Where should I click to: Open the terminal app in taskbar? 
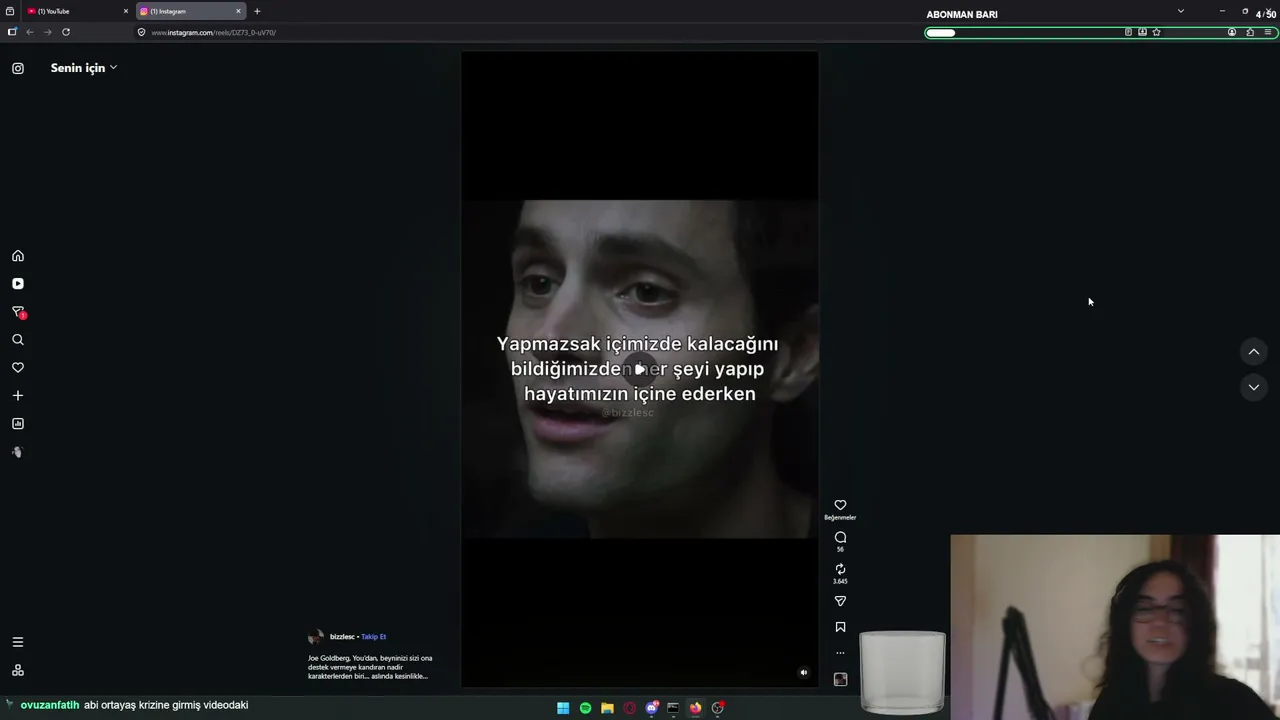pos(673,708)
